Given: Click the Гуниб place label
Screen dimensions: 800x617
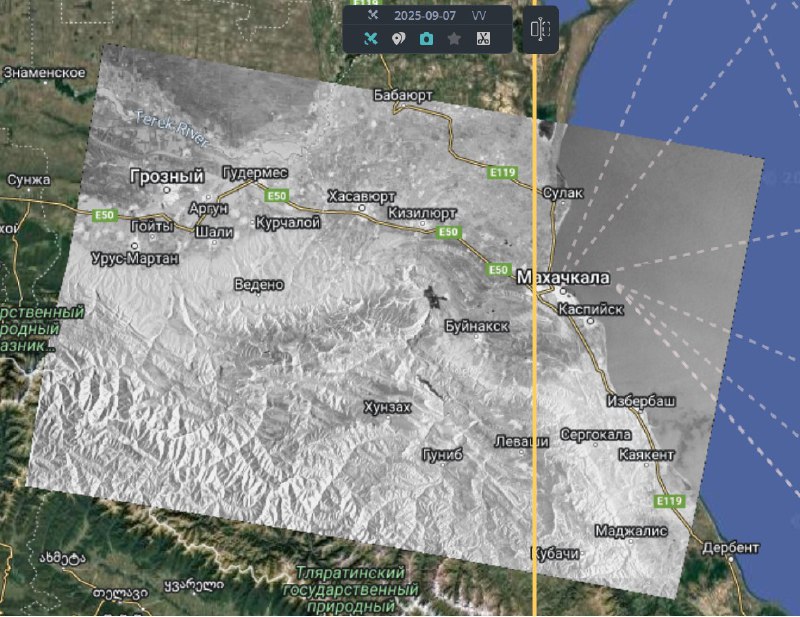Looking at the screenshot, I should click(443, 454).
